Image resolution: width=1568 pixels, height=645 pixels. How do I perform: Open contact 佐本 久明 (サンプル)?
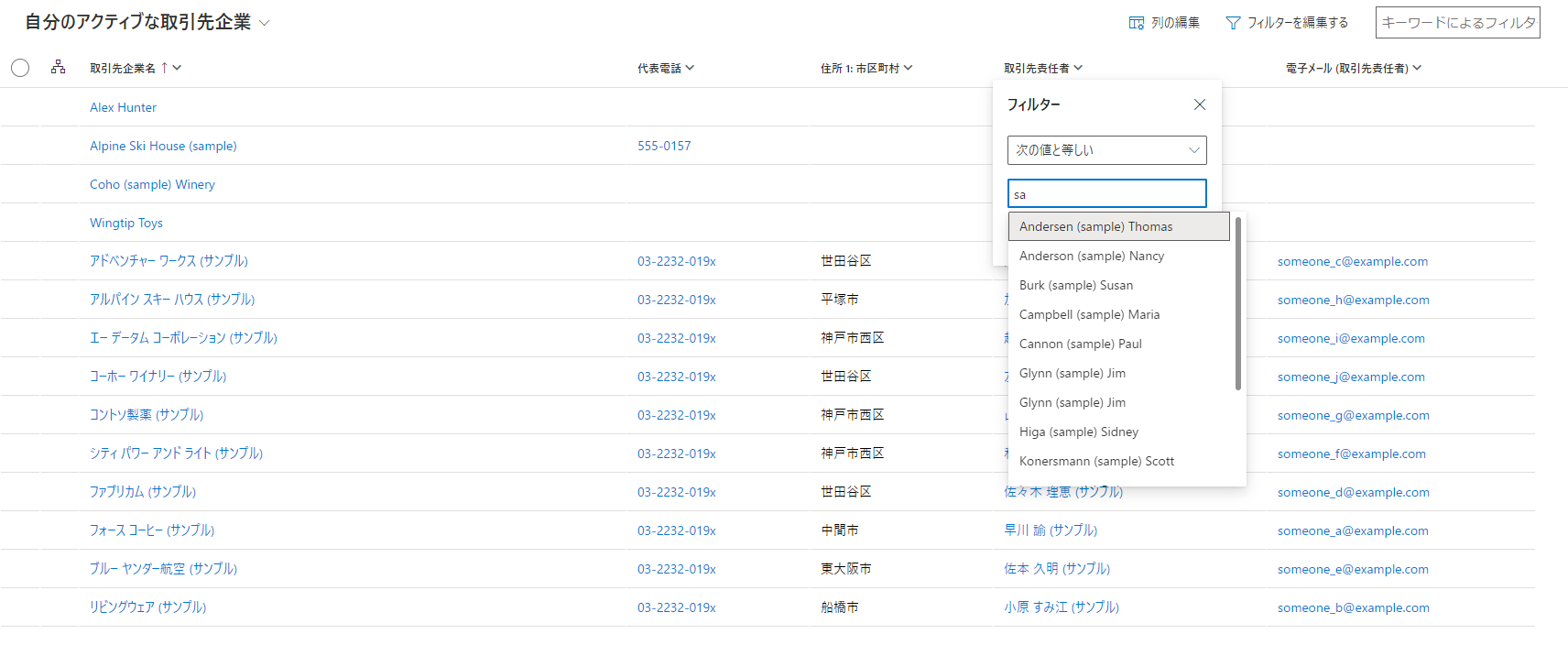[1057, 569]
